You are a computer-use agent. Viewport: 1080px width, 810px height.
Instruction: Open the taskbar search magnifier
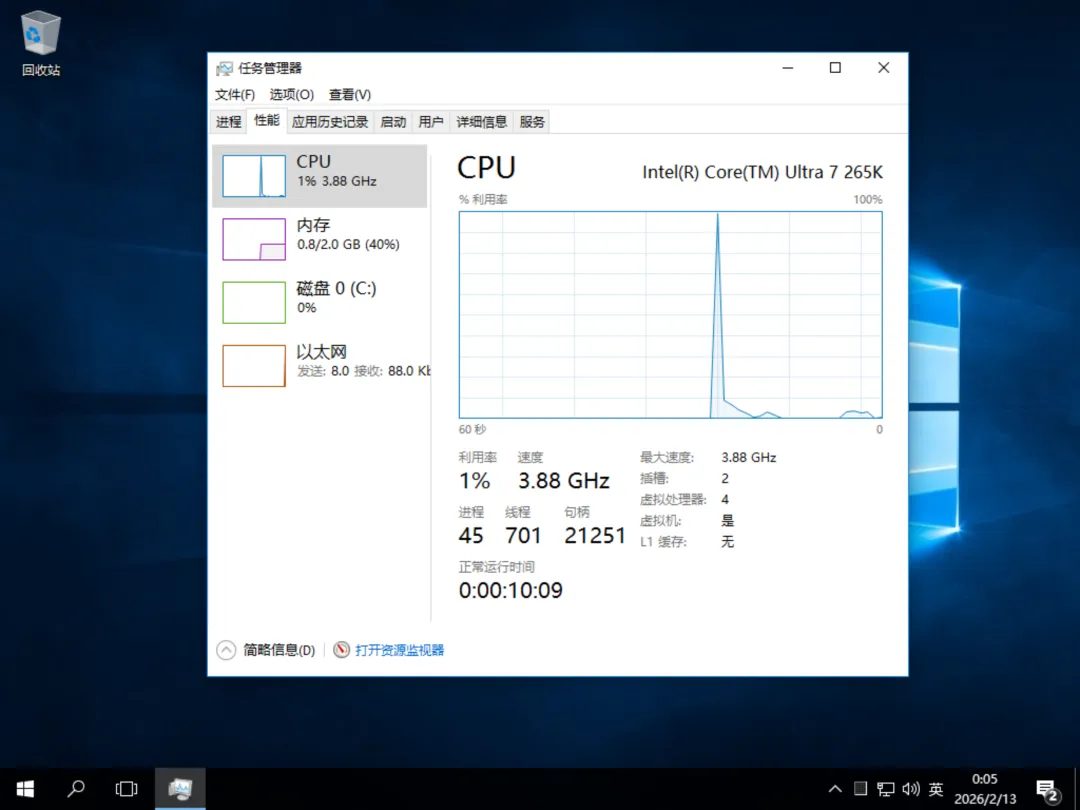coord(76,789)
